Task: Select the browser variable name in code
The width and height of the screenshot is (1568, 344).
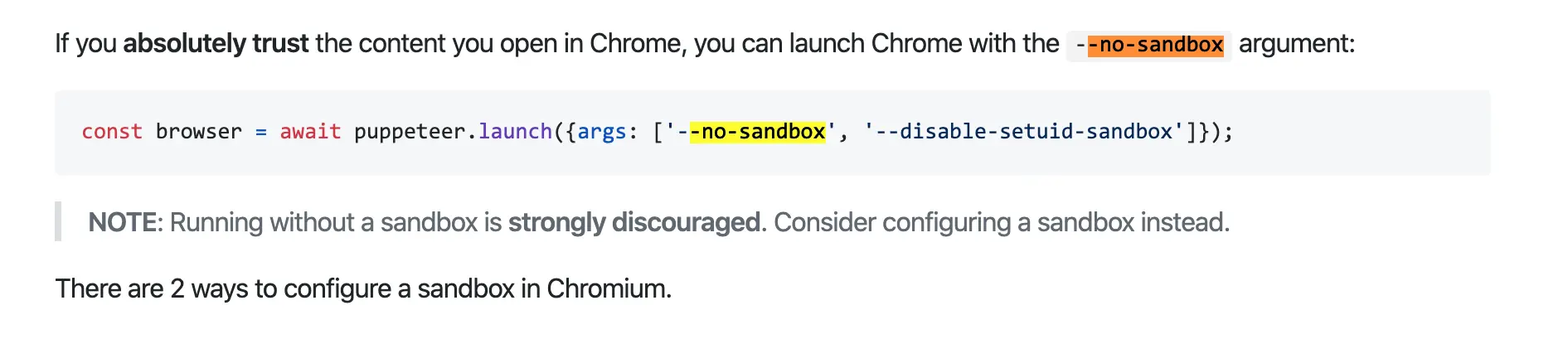Action: pyautogui.click(x=199, y=132)
